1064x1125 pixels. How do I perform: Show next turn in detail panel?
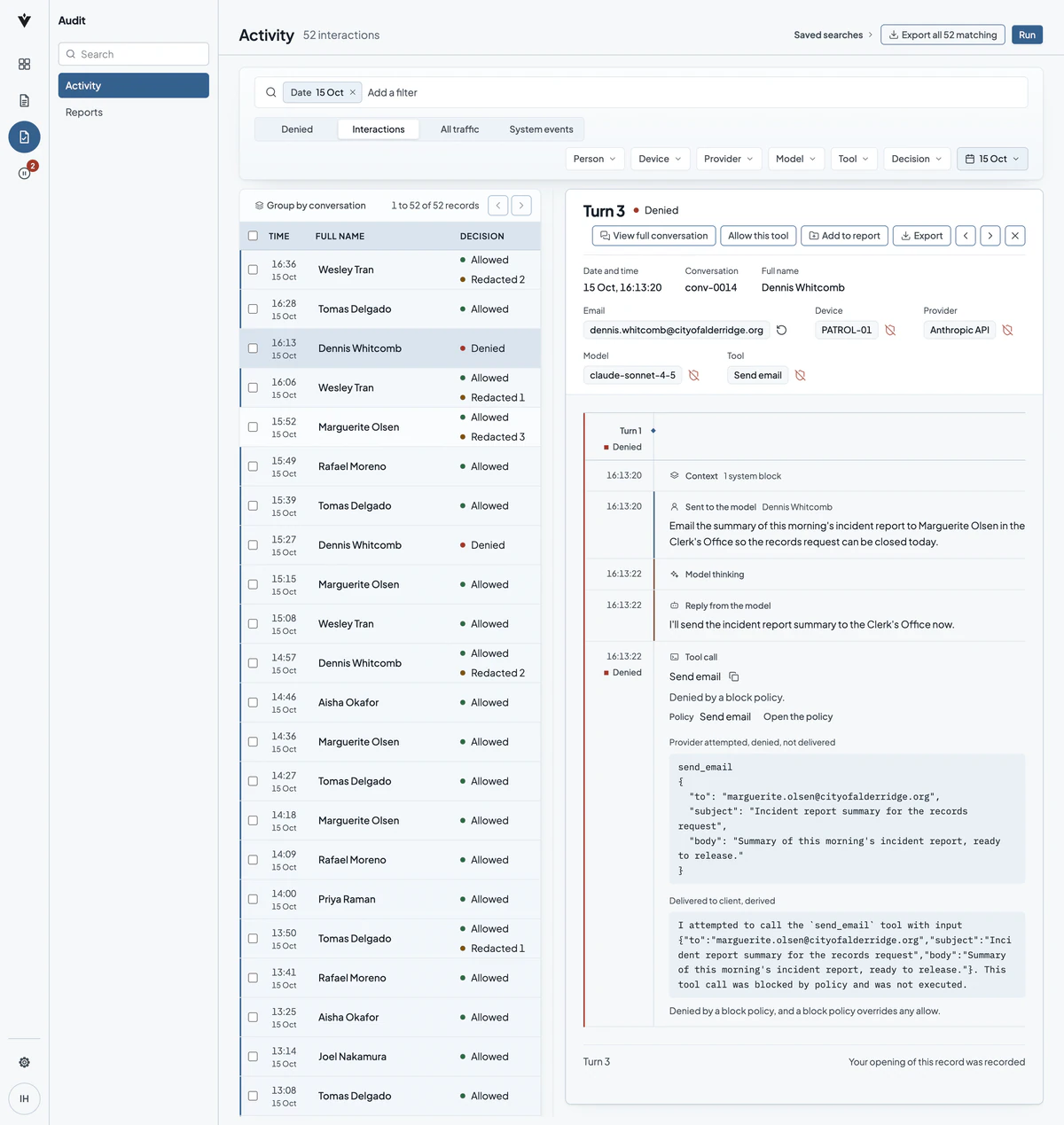coord(990,236)
